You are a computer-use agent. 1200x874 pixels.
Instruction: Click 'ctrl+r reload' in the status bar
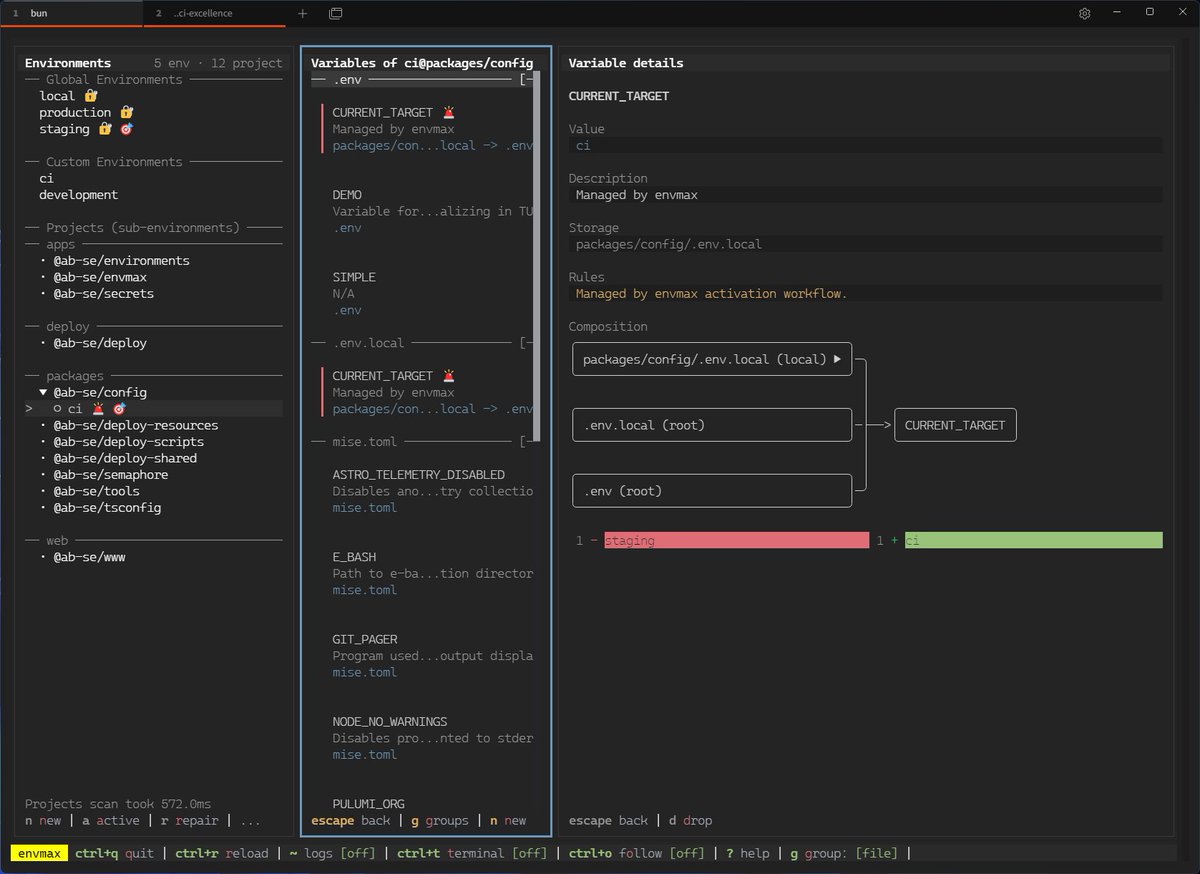pyautogui.click(x=221, y=853)
